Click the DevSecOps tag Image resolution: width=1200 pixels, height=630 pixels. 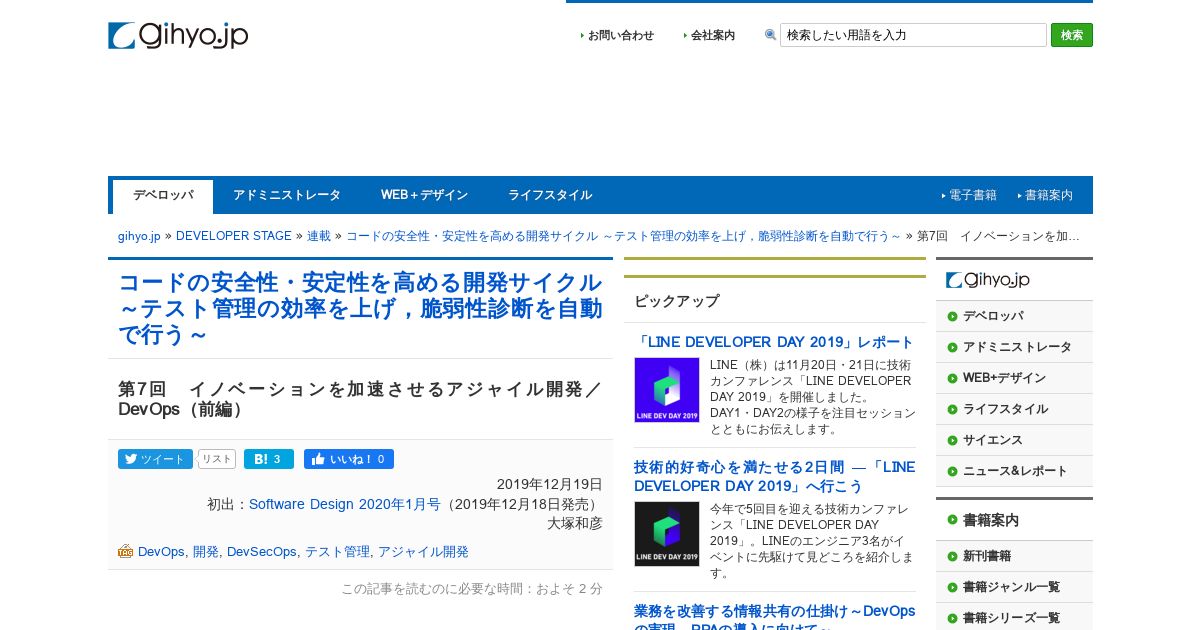262,551
